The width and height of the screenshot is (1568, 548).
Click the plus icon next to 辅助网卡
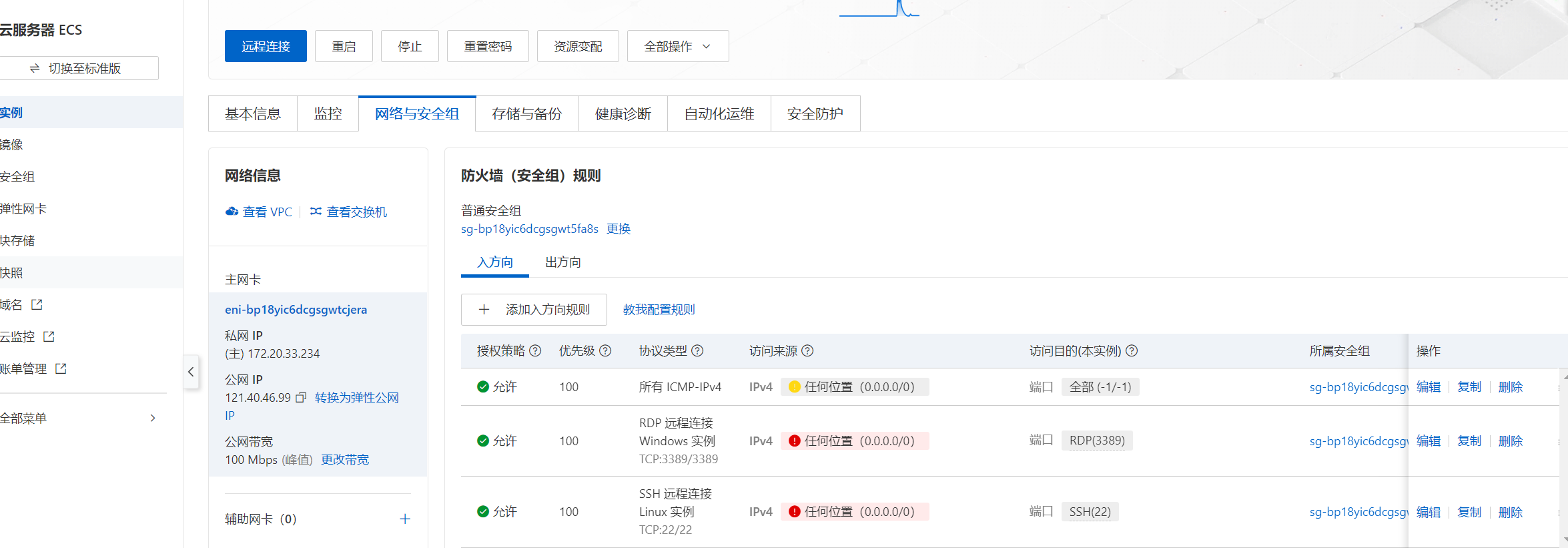[x=405, y=519]
